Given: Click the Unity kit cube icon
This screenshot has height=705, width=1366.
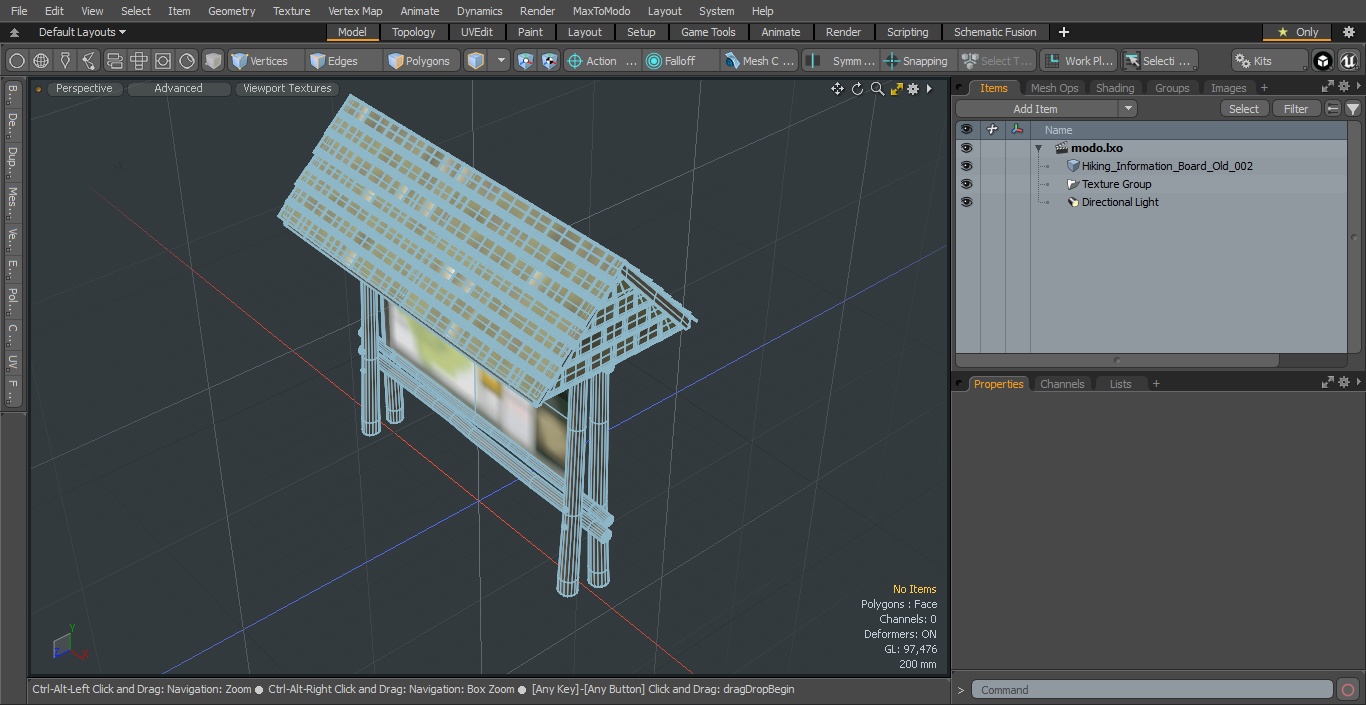Looking at the screenshot, I should pos(1323,61).
